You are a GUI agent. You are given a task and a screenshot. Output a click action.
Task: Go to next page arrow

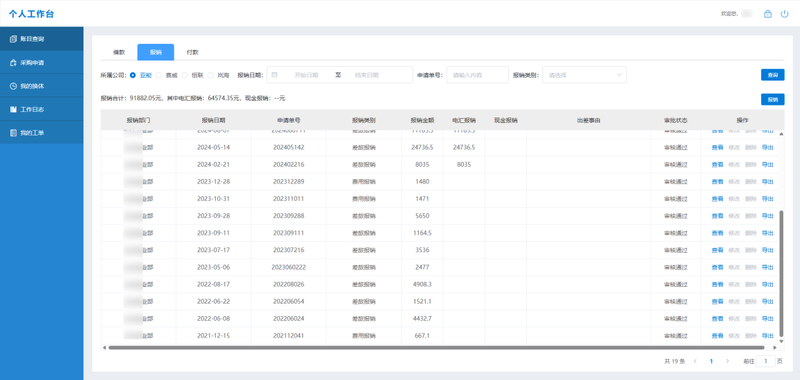tap(727, 361)
